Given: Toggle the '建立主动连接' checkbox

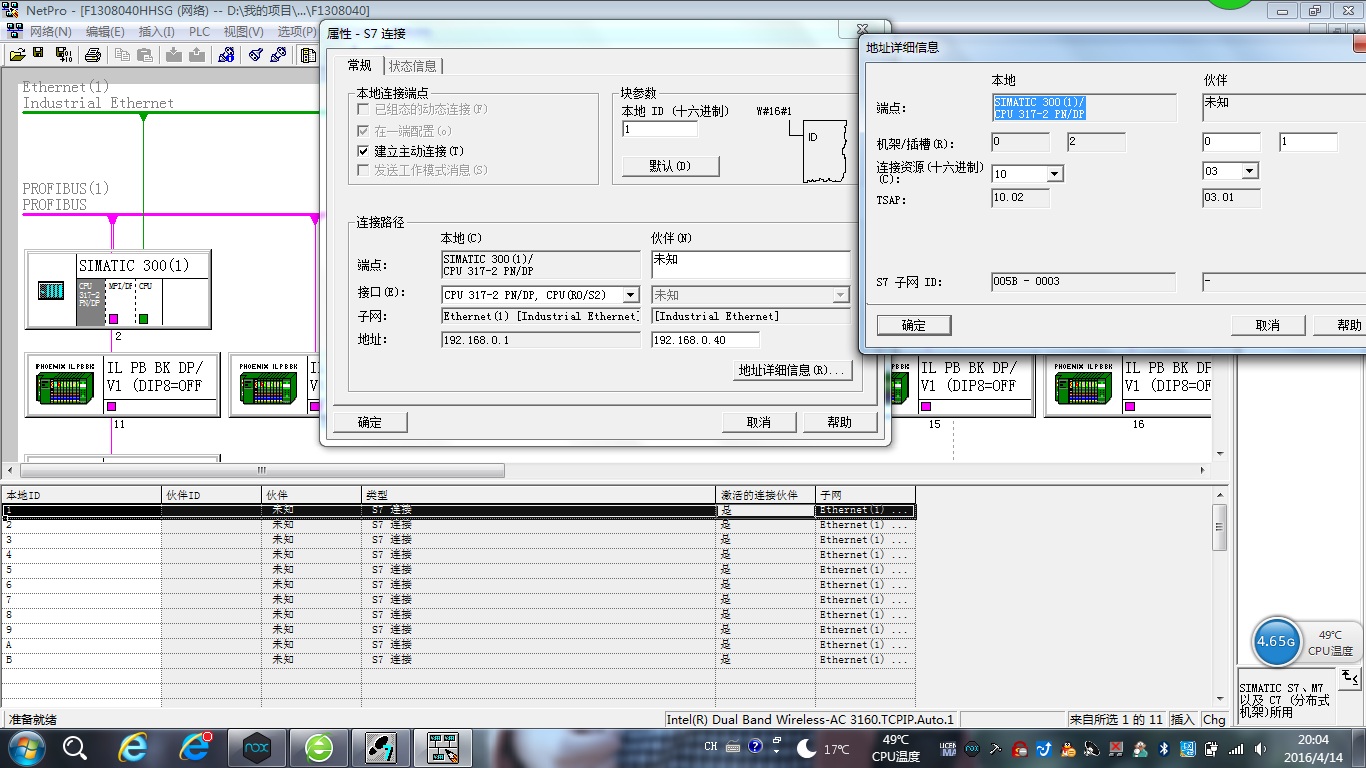Looking at the screenshot, I should point(364,151).
